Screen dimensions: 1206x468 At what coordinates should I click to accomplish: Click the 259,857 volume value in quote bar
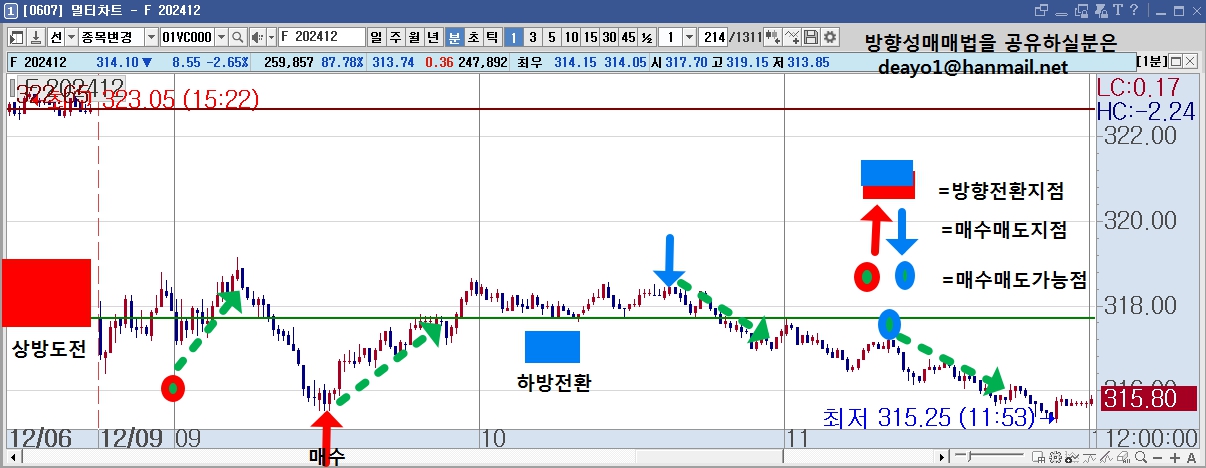pos(290,62)
